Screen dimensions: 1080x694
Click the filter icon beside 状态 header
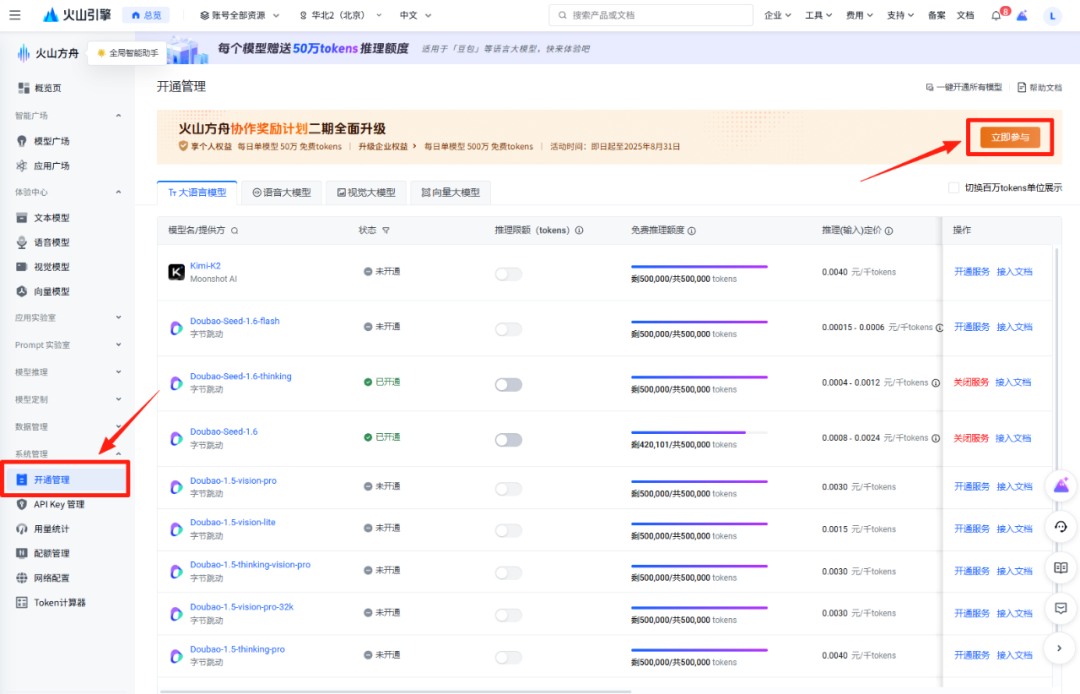386,231
